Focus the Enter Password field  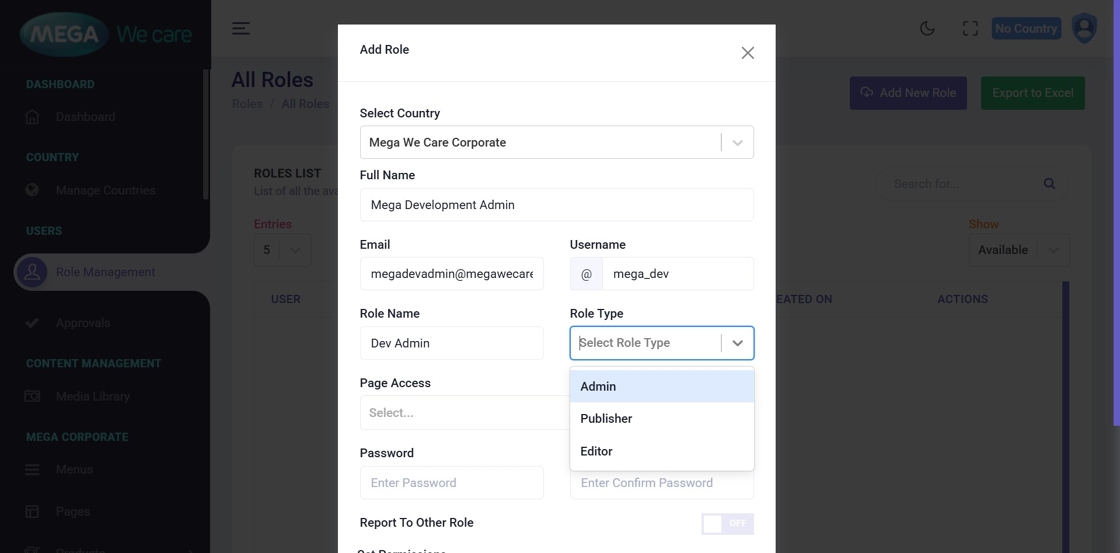pos(451,483)
